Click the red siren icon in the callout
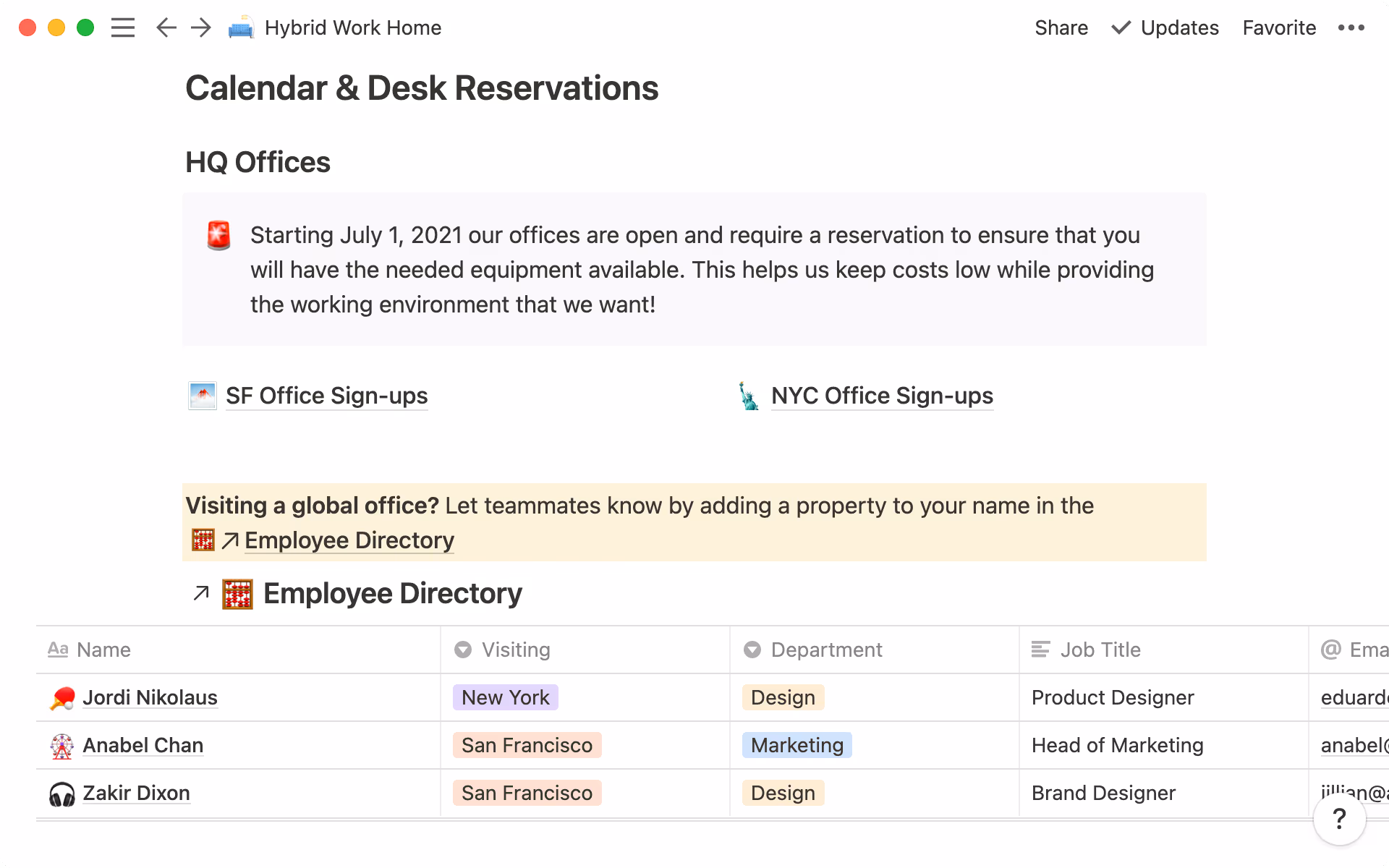This screenshot has width=1389, height=868. 218,234
